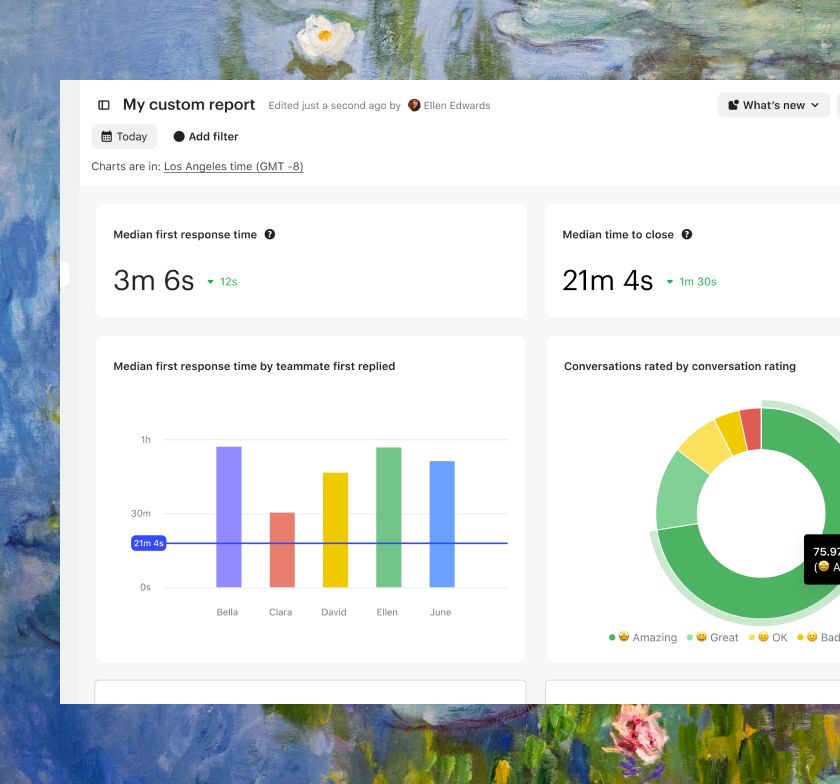840x784 pixels.
Task: Select the red segment of the donut chart
Action: pyautogui.click(x=751, y=427)
